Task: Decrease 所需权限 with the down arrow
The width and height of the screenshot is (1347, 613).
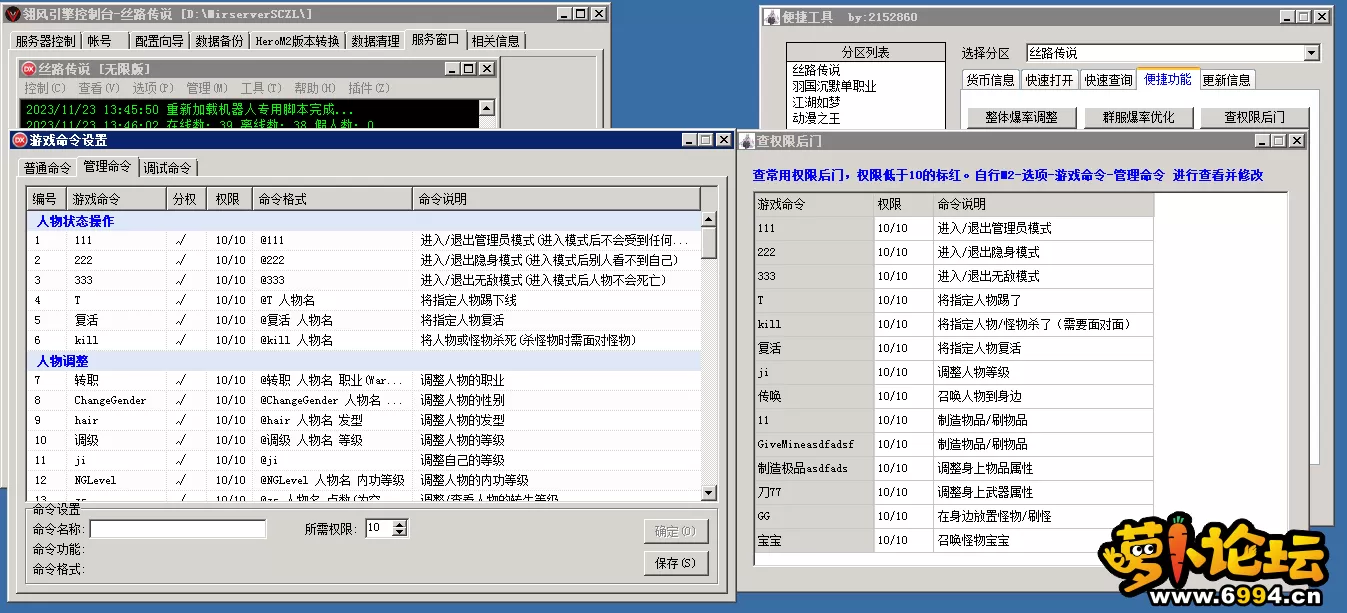Action: tap(400, 532)
